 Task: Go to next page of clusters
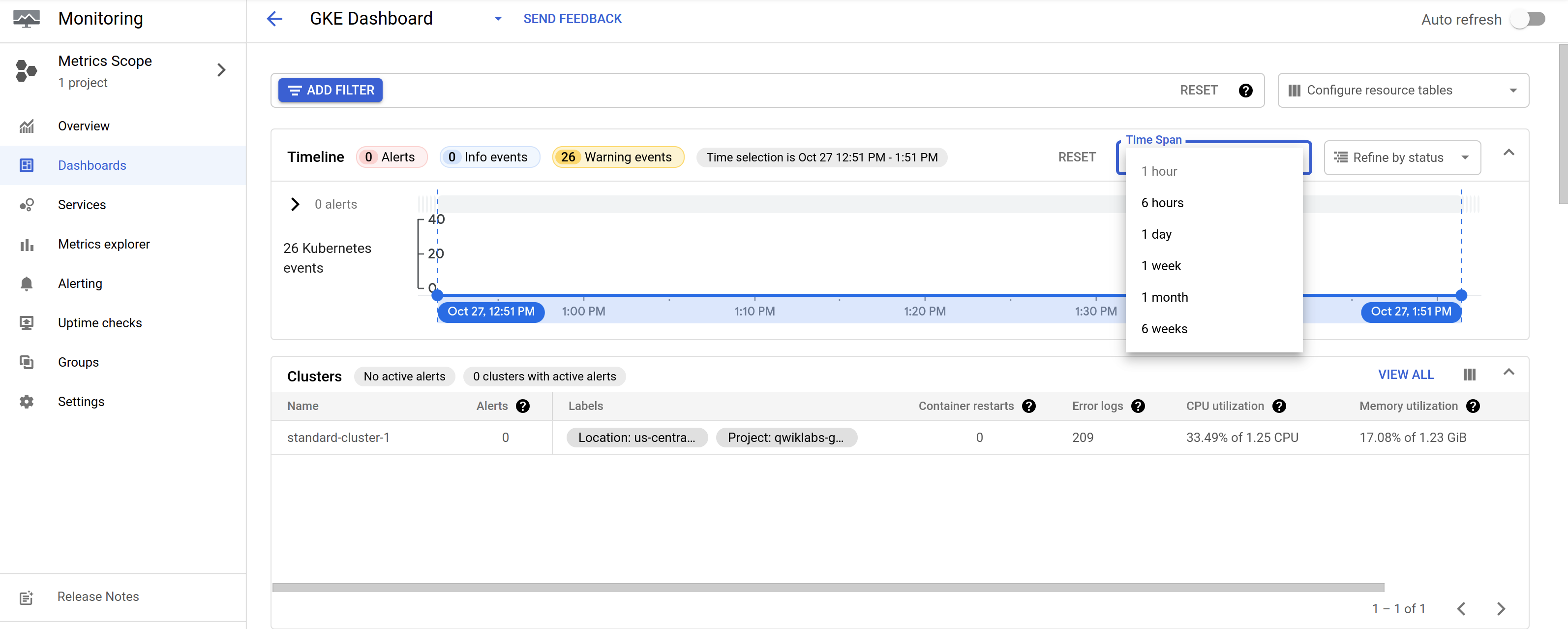click(1501, 608)
